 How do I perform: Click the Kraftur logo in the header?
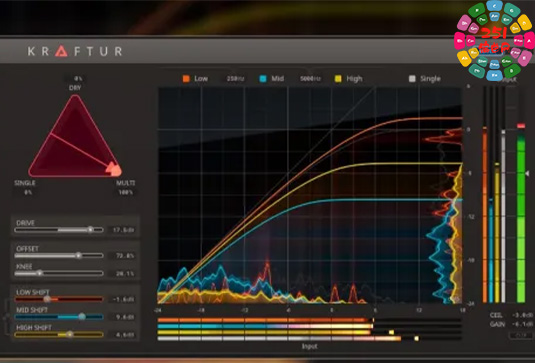(75, 51)
